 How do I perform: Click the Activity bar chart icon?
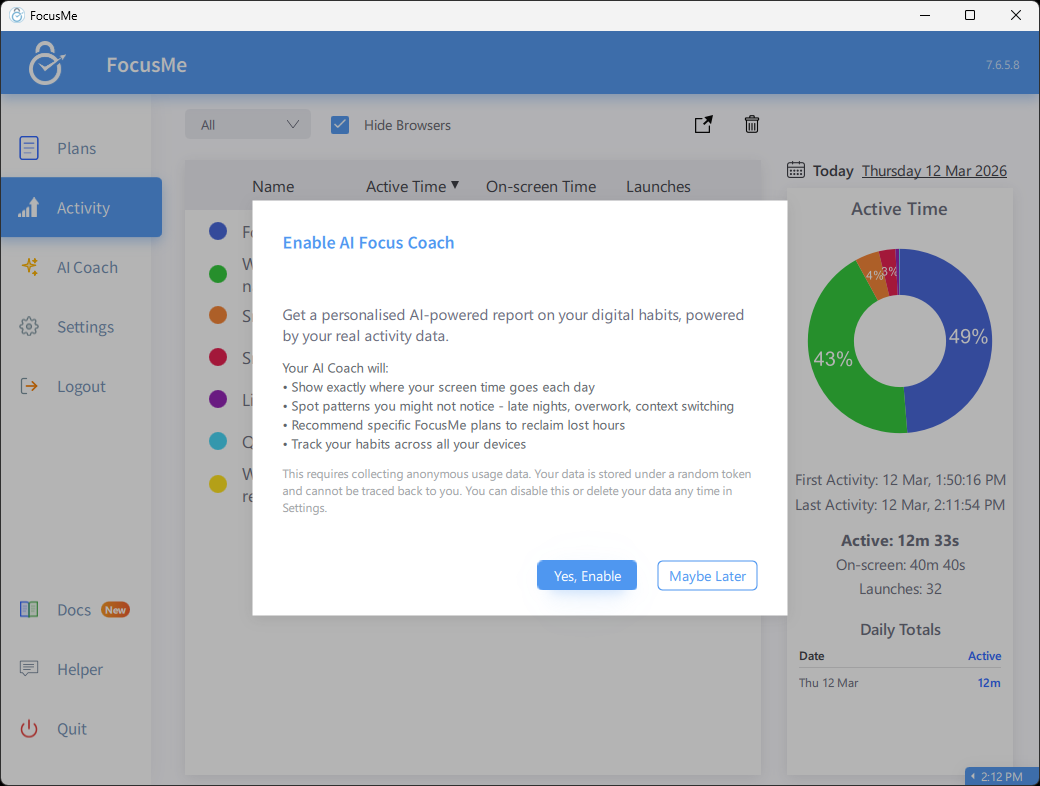[x=29, y=208]
